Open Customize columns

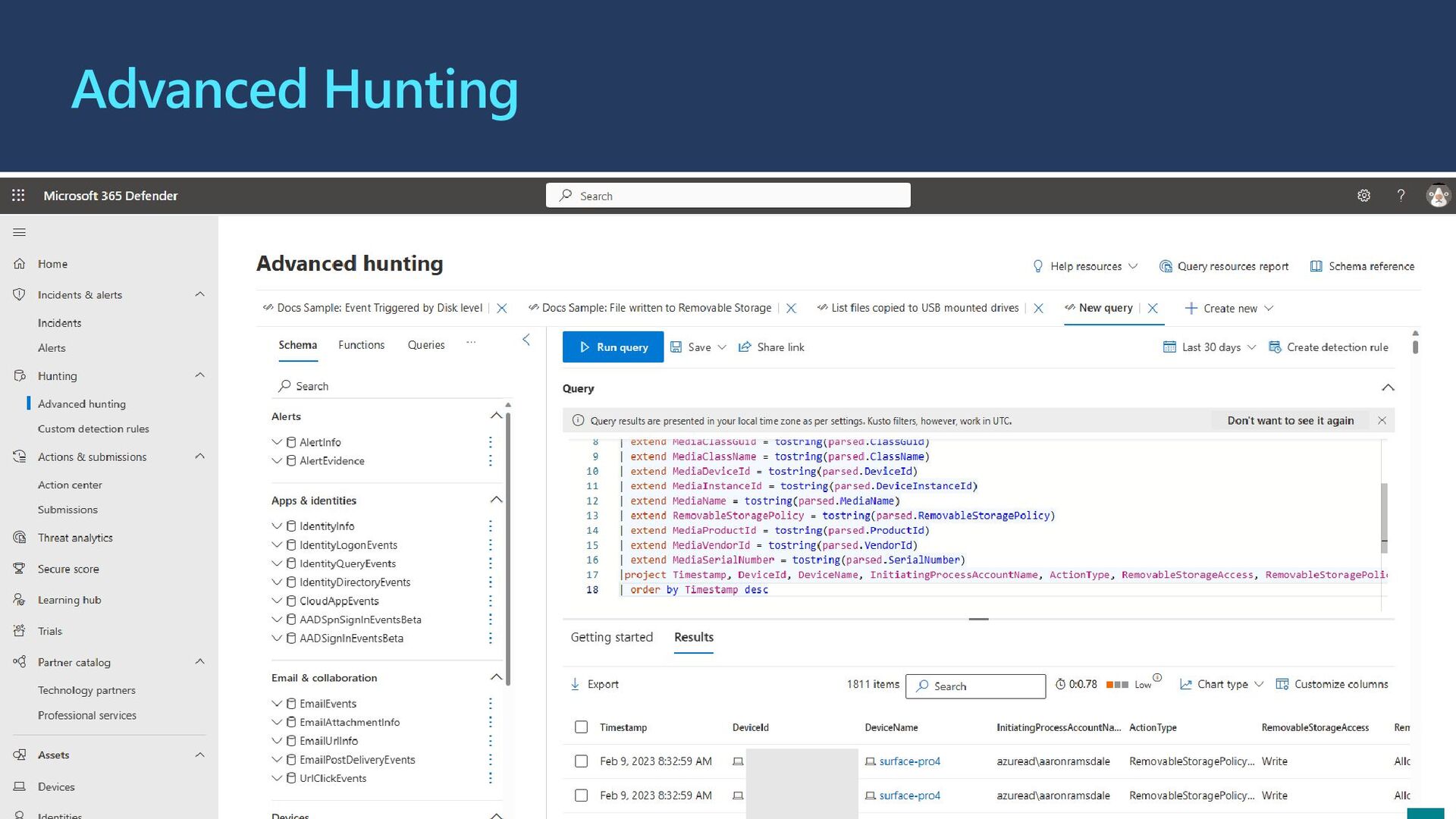click(1332, 684)
